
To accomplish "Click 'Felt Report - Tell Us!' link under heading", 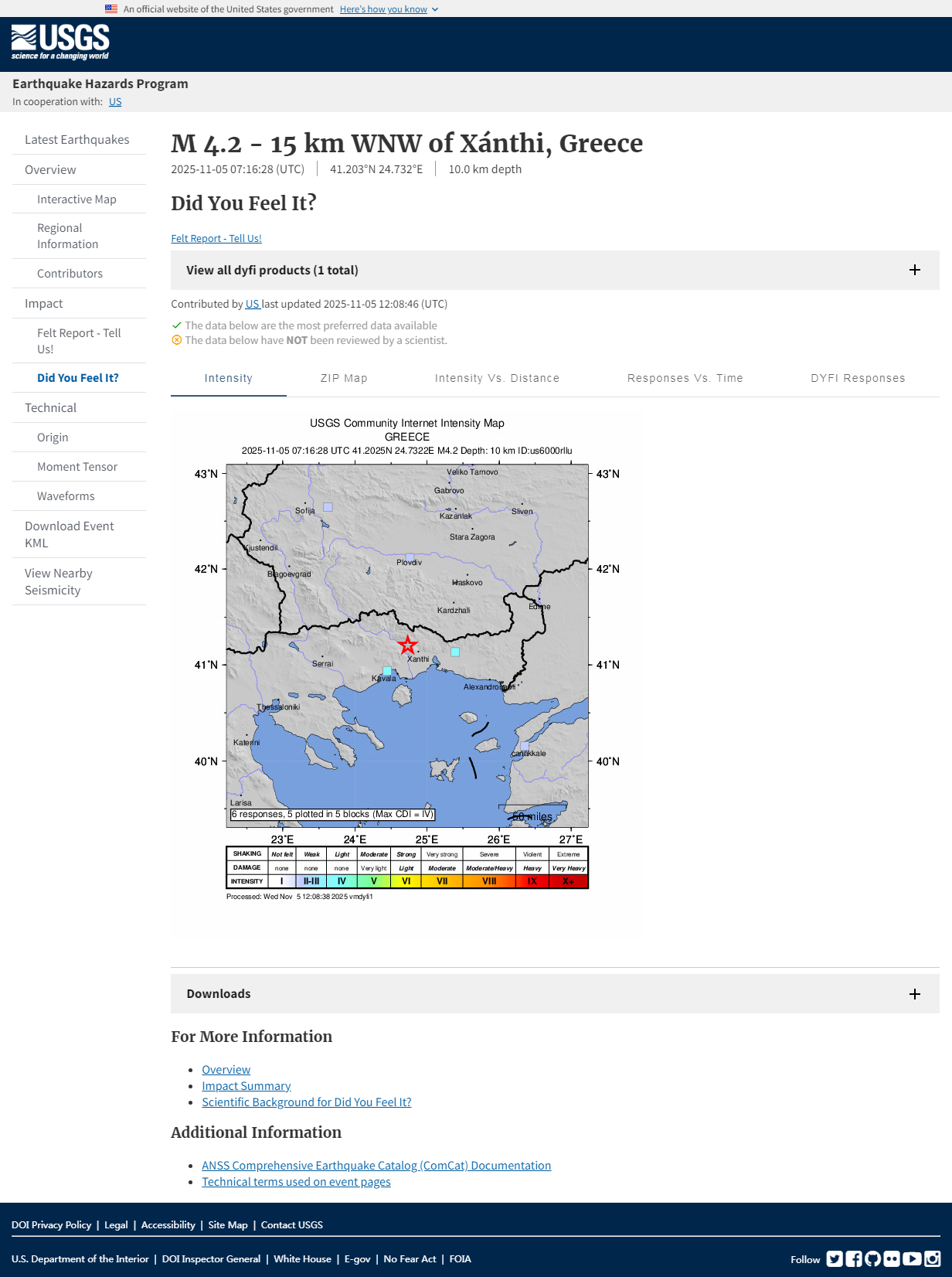I will click(216, 239).
